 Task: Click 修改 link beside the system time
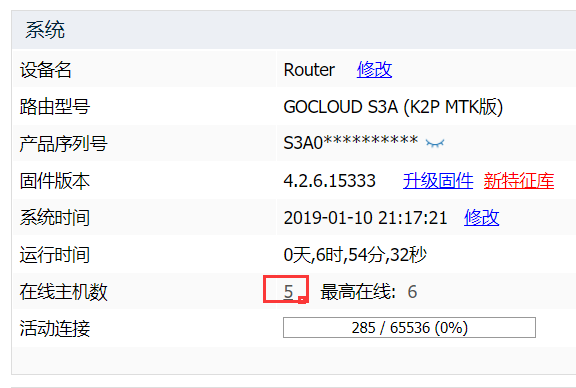(482, 218)
